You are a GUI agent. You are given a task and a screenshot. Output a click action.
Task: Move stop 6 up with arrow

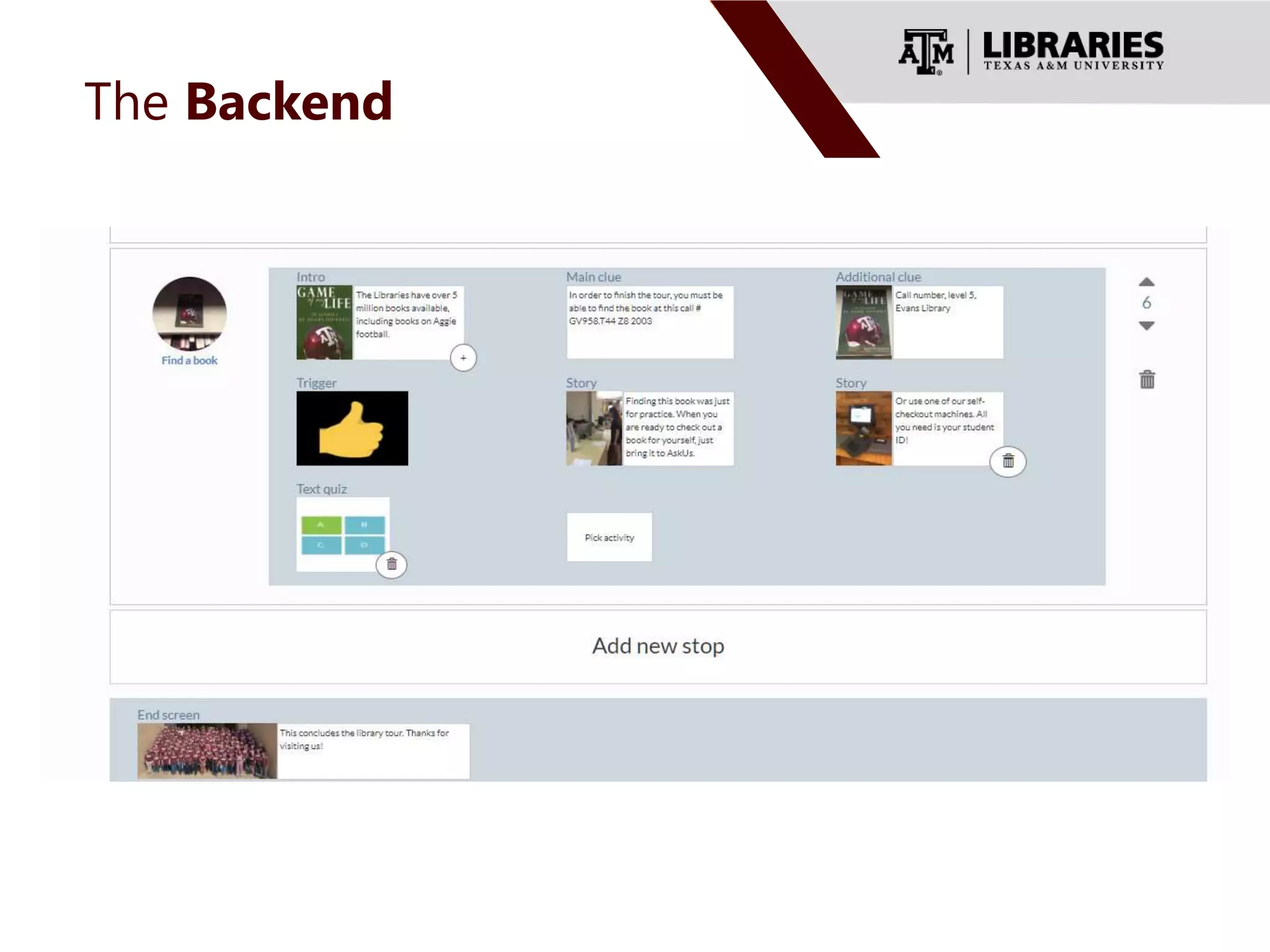point(1147,282)
